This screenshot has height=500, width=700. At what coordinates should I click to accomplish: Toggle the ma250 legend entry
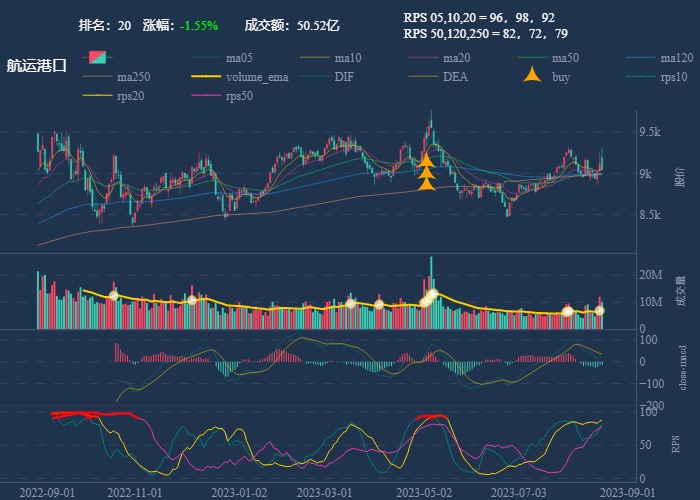click(x=98, y=77)
